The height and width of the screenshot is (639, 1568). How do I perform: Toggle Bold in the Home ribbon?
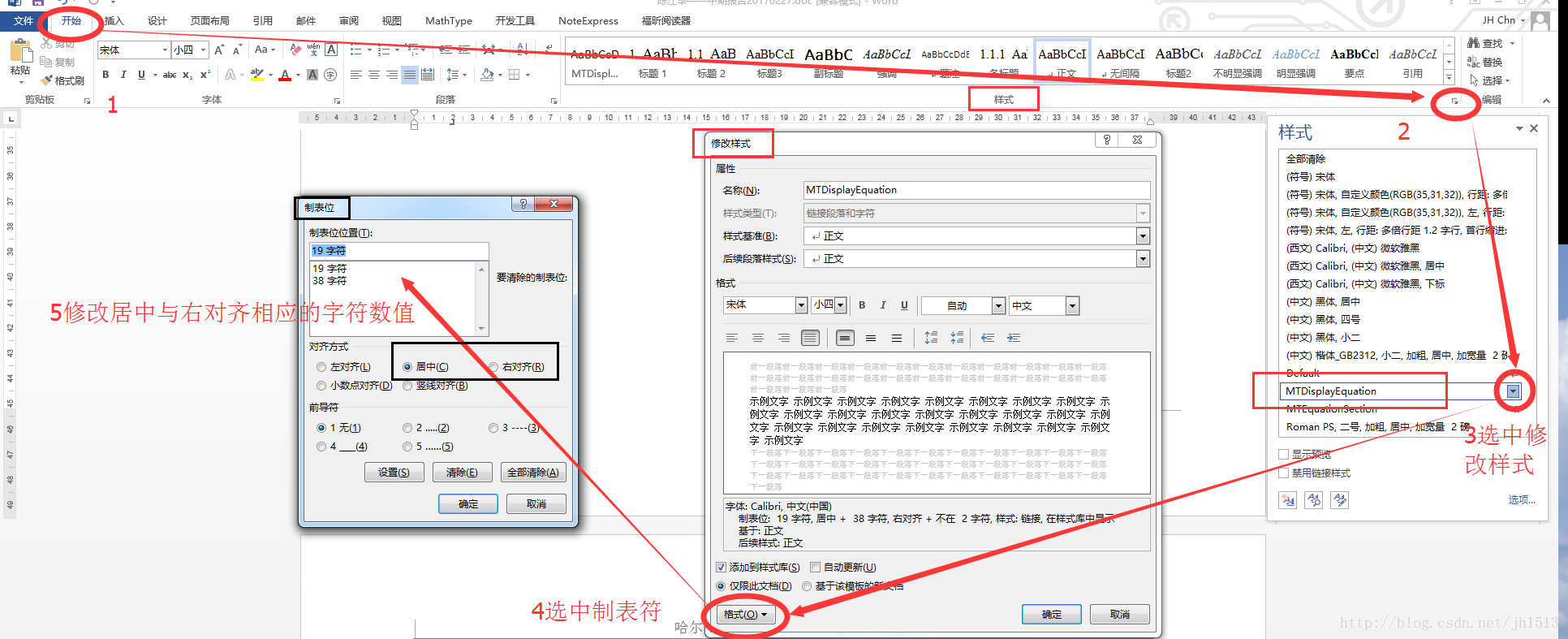pyautogui.click(x=106, y=75)
